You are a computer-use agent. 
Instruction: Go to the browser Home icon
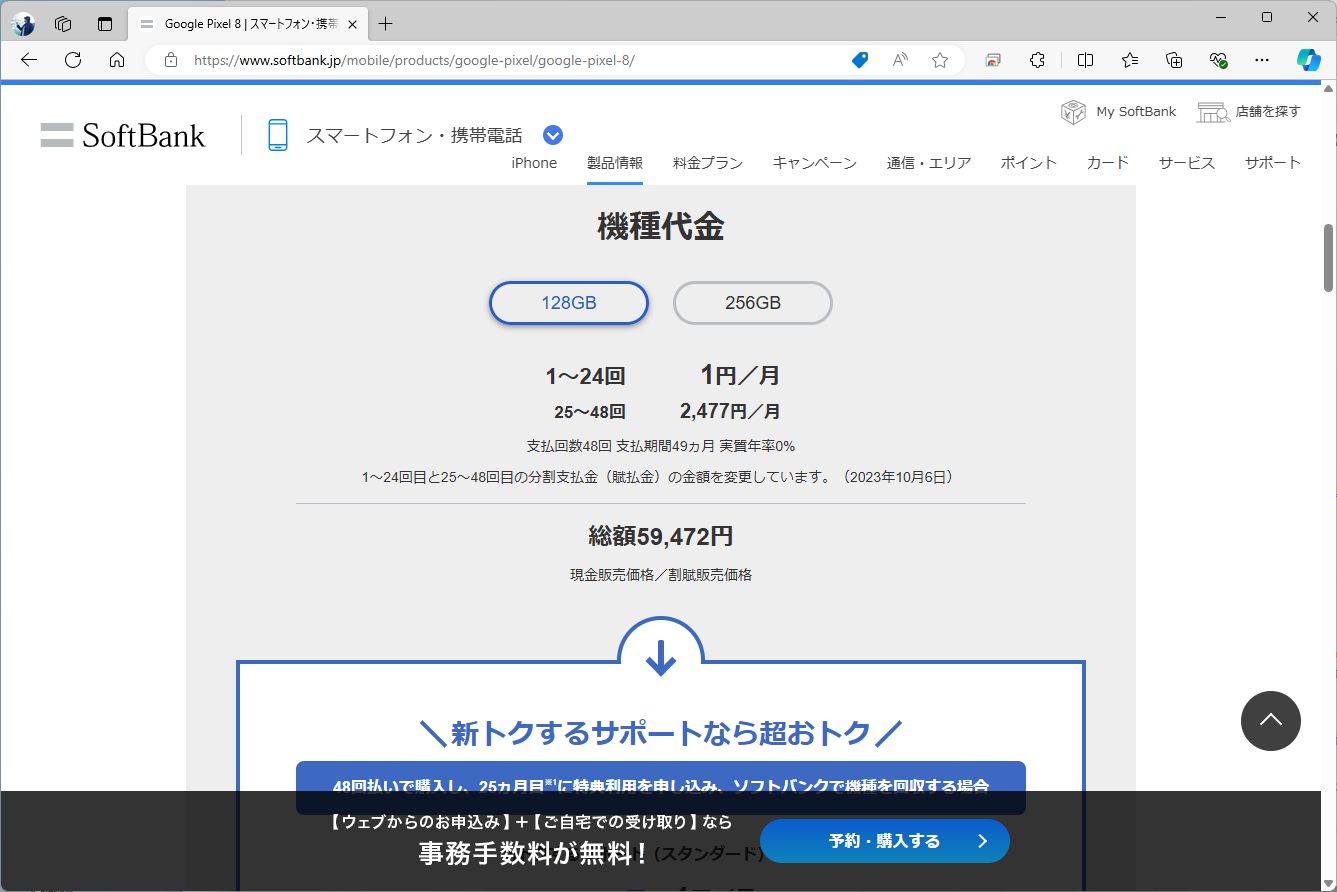pyautogui.click(x=117, y=60)
